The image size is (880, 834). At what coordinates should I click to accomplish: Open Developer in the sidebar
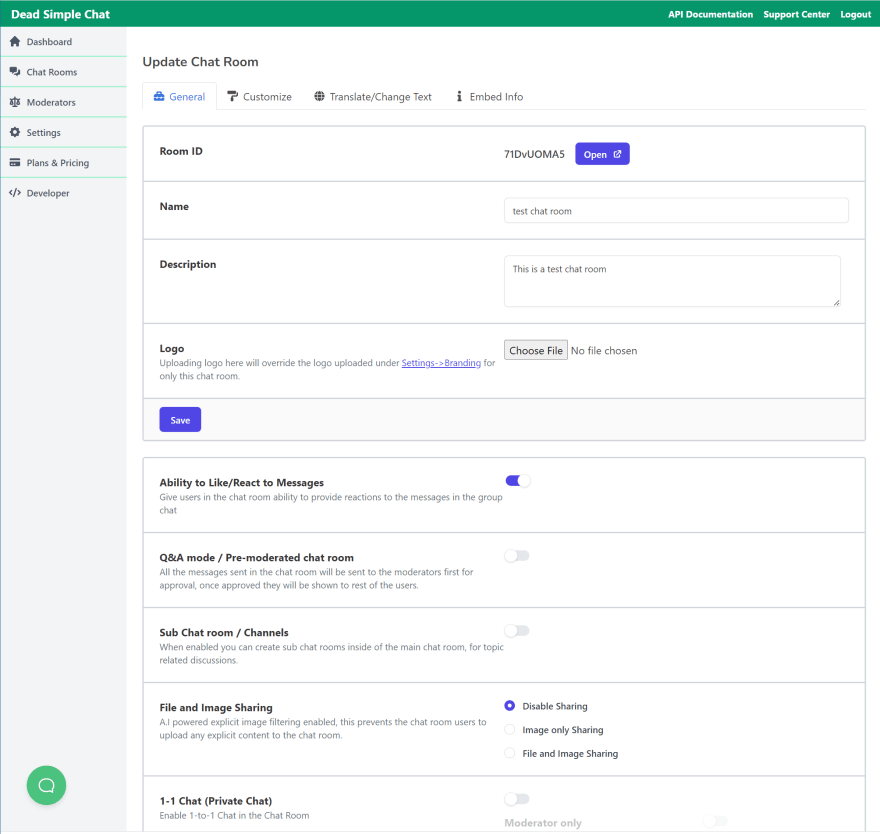point(63,193)
